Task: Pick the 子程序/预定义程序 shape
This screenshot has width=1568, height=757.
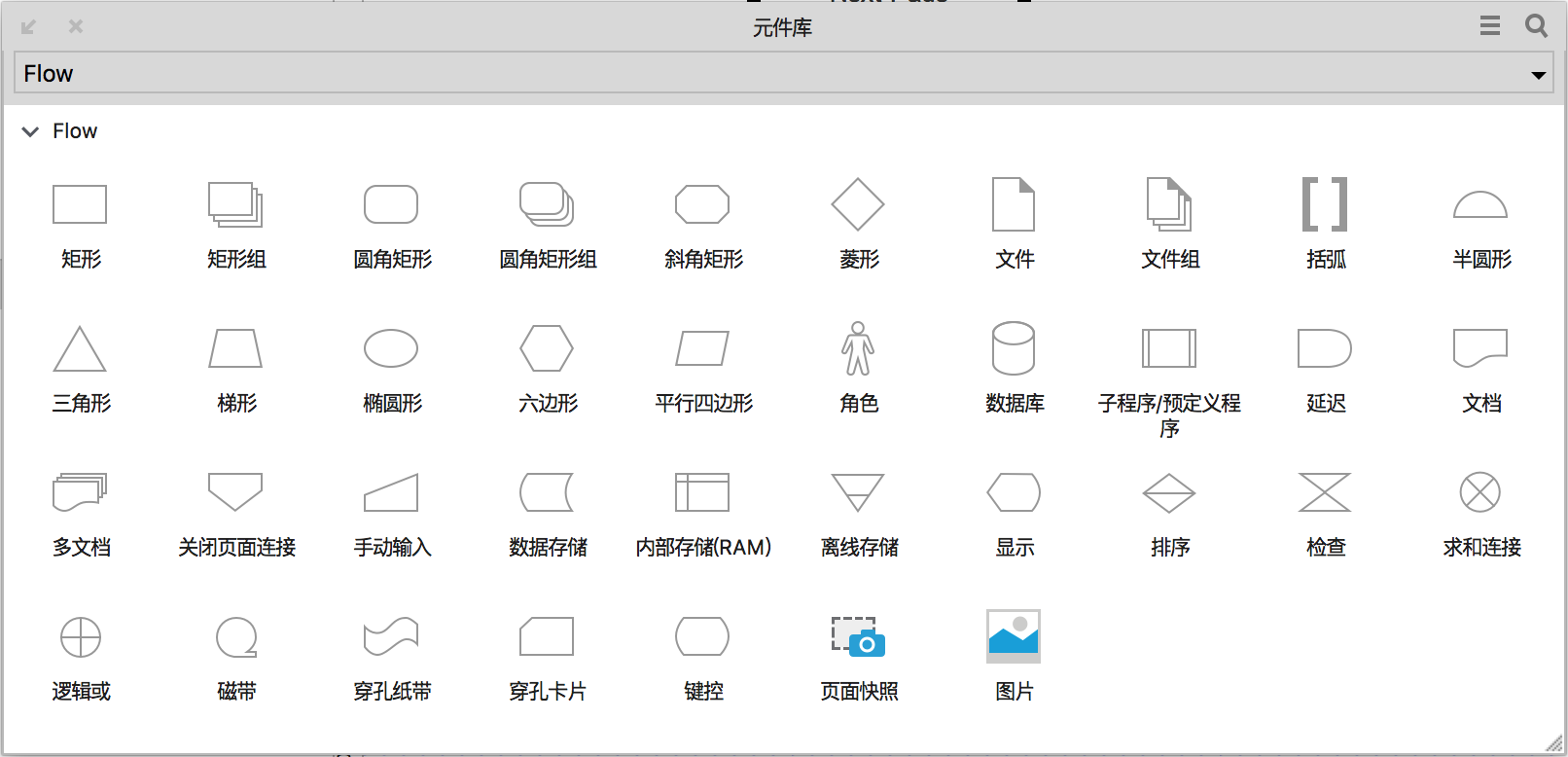Action: click(x=1169, y=348)
